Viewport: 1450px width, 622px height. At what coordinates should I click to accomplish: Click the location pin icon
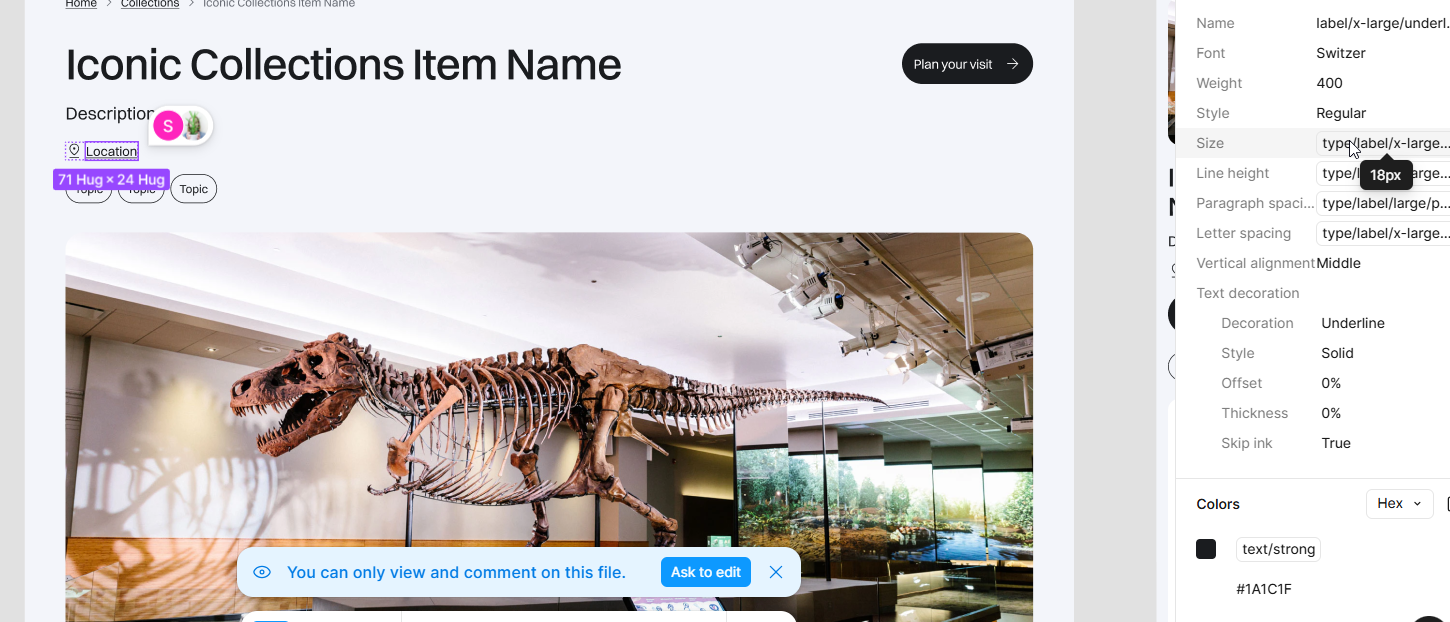(73, 150)
